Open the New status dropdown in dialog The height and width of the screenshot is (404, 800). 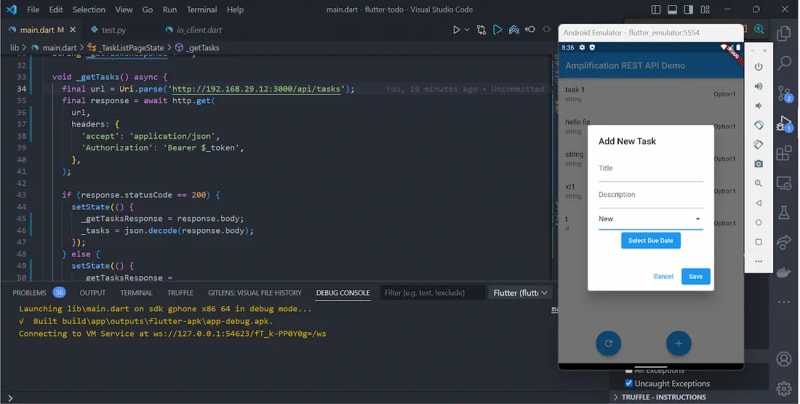tap(651, 219)
